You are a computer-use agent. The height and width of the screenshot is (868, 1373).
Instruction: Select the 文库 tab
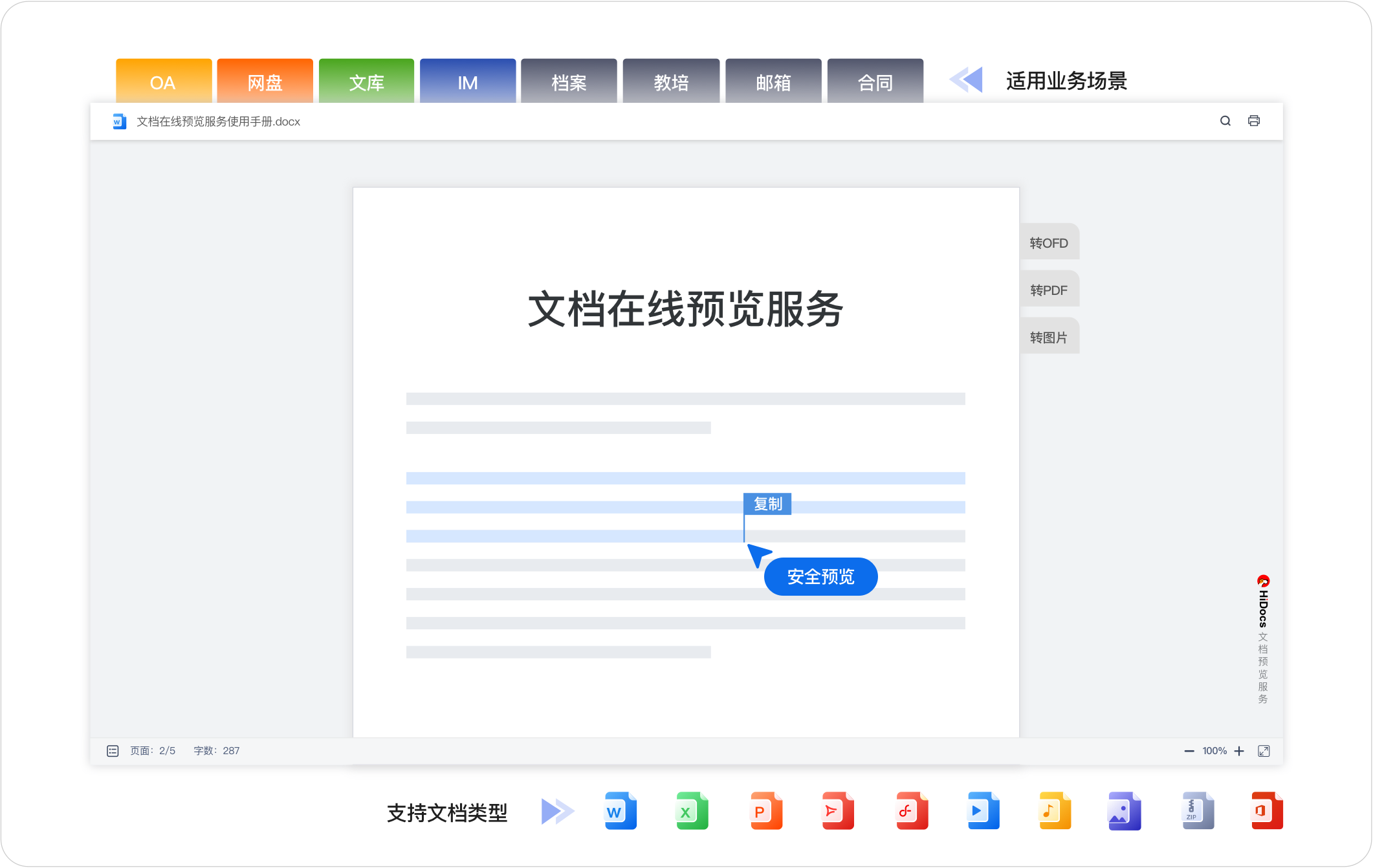367,81
